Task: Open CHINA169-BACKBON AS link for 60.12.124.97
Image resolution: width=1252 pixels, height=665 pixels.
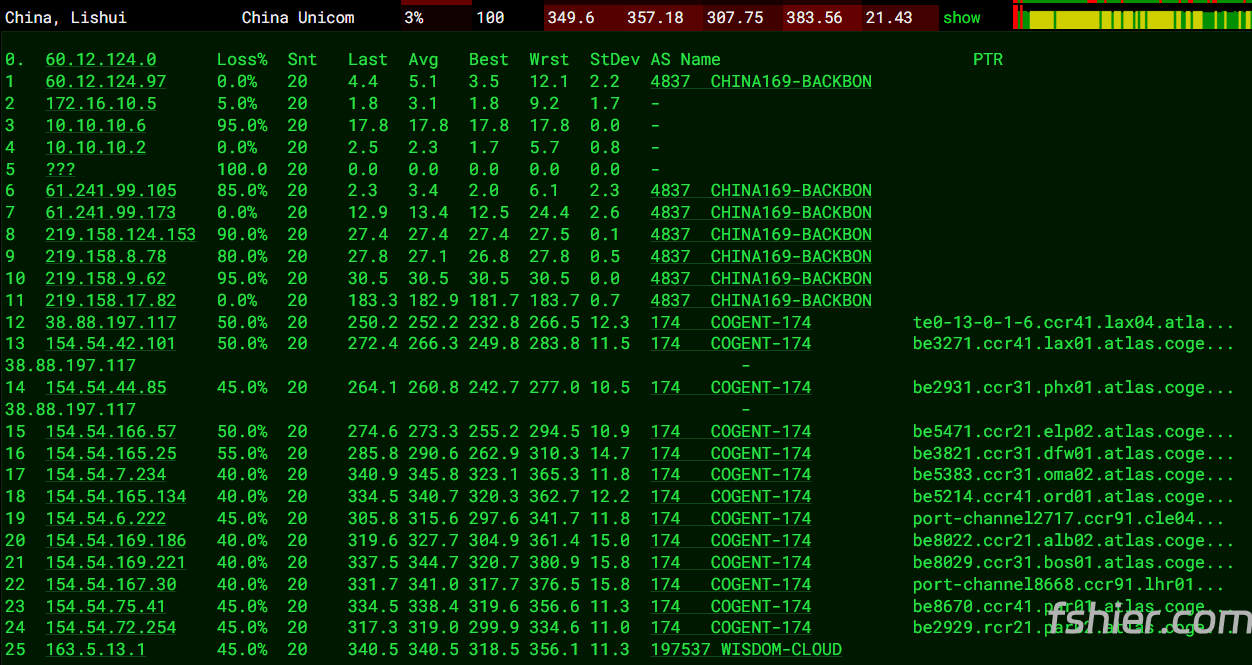Action: 760,82
